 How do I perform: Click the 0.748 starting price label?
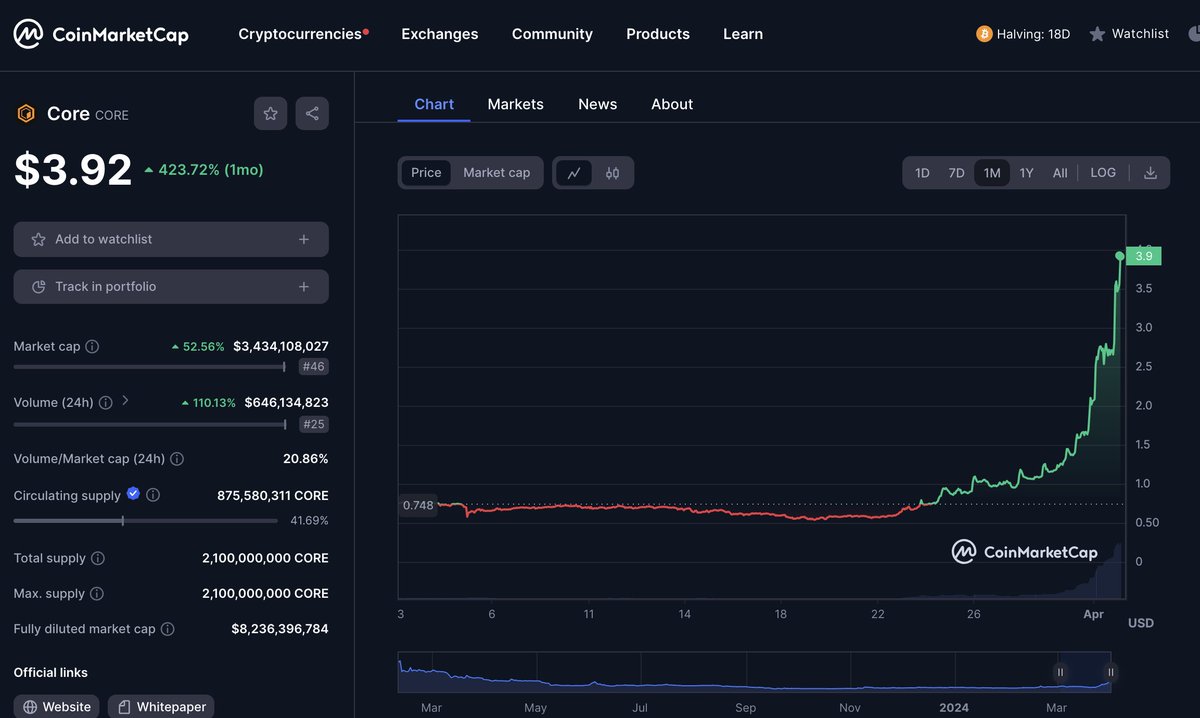[418, 505]
